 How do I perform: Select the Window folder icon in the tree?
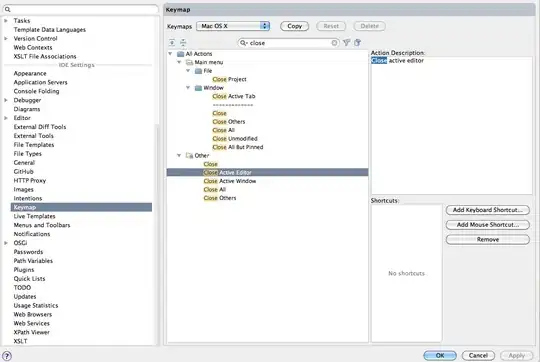click(x=198, y=88)
